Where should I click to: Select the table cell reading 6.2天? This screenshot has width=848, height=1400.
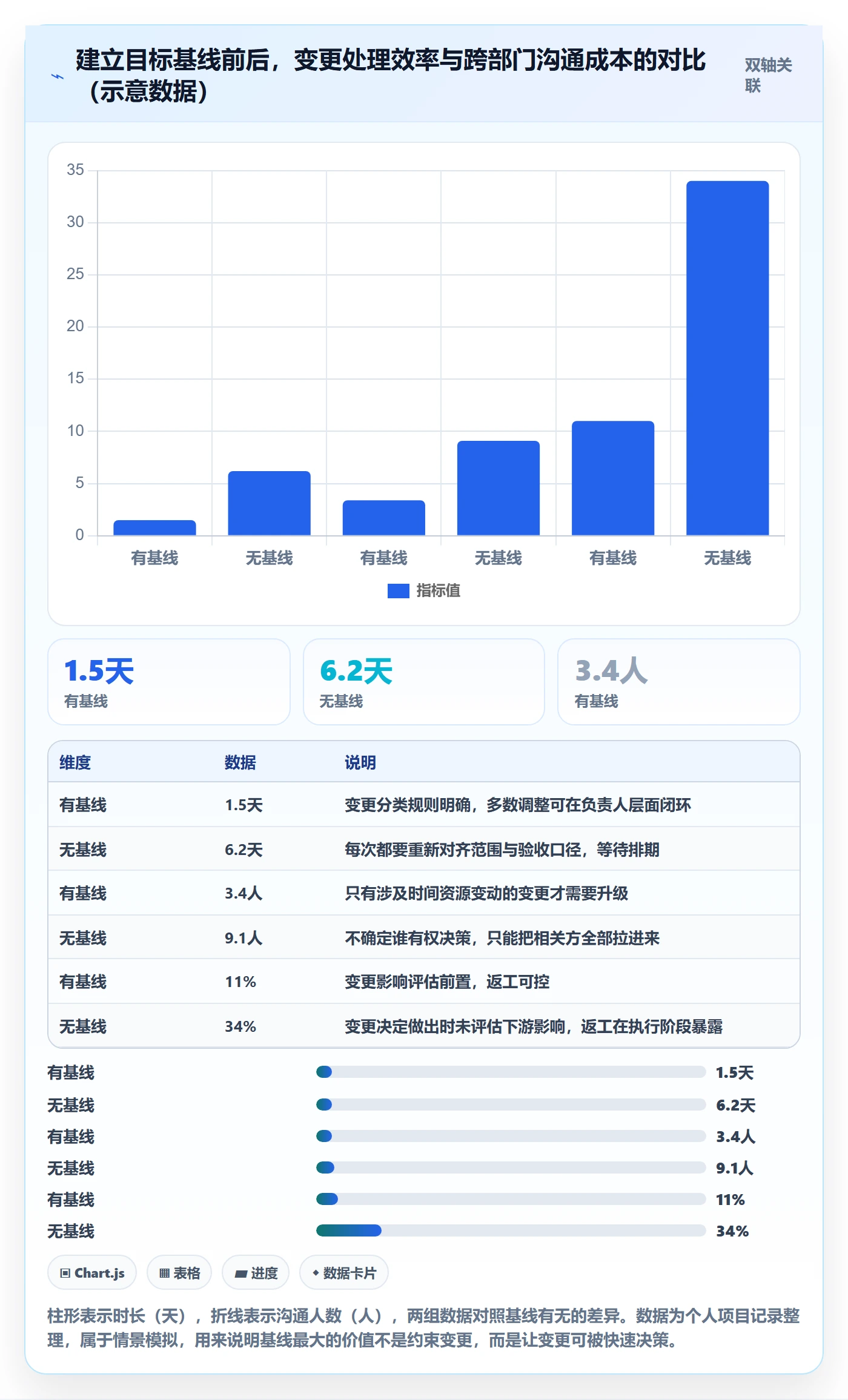coord(243,850)
